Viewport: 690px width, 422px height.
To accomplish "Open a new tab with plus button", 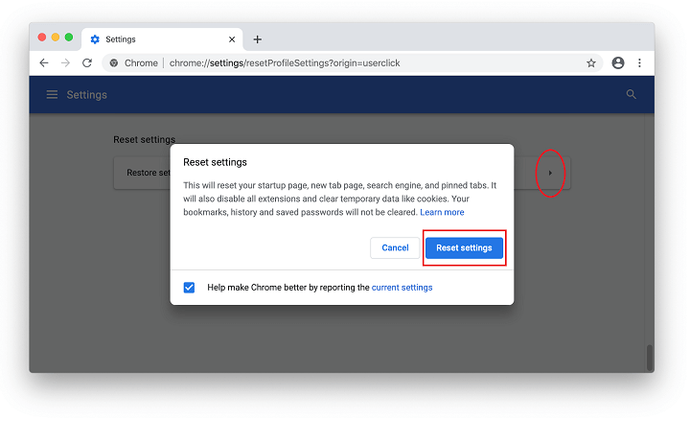I will point(257,40).
